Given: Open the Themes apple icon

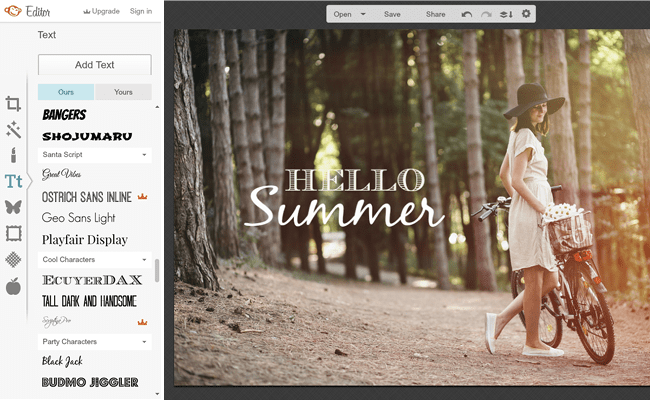Looking at the screenshot, I should (x=13, y=286).
